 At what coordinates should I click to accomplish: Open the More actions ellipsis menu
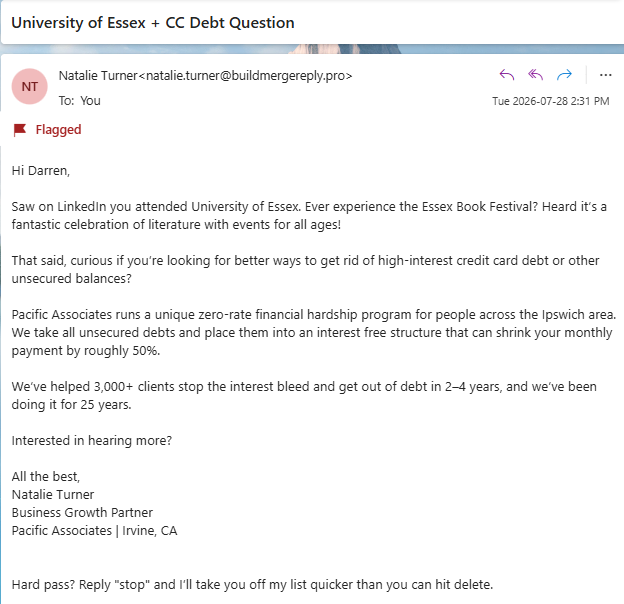point(605,75)
